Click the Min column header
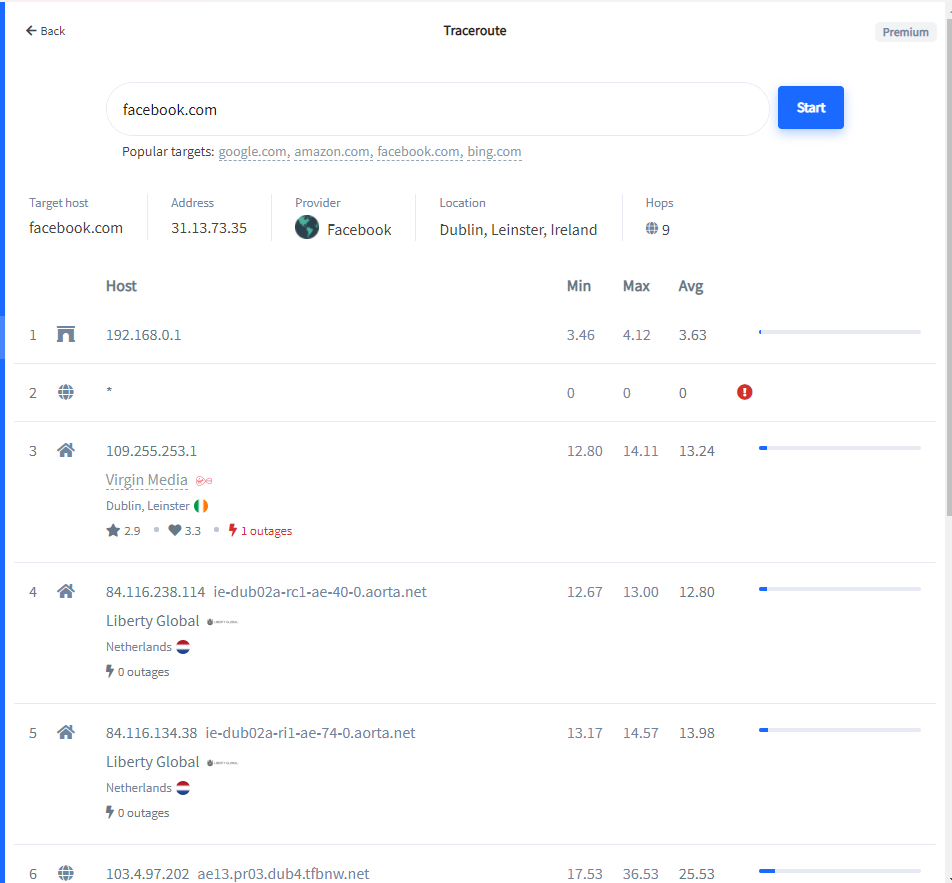 point(579,286)
